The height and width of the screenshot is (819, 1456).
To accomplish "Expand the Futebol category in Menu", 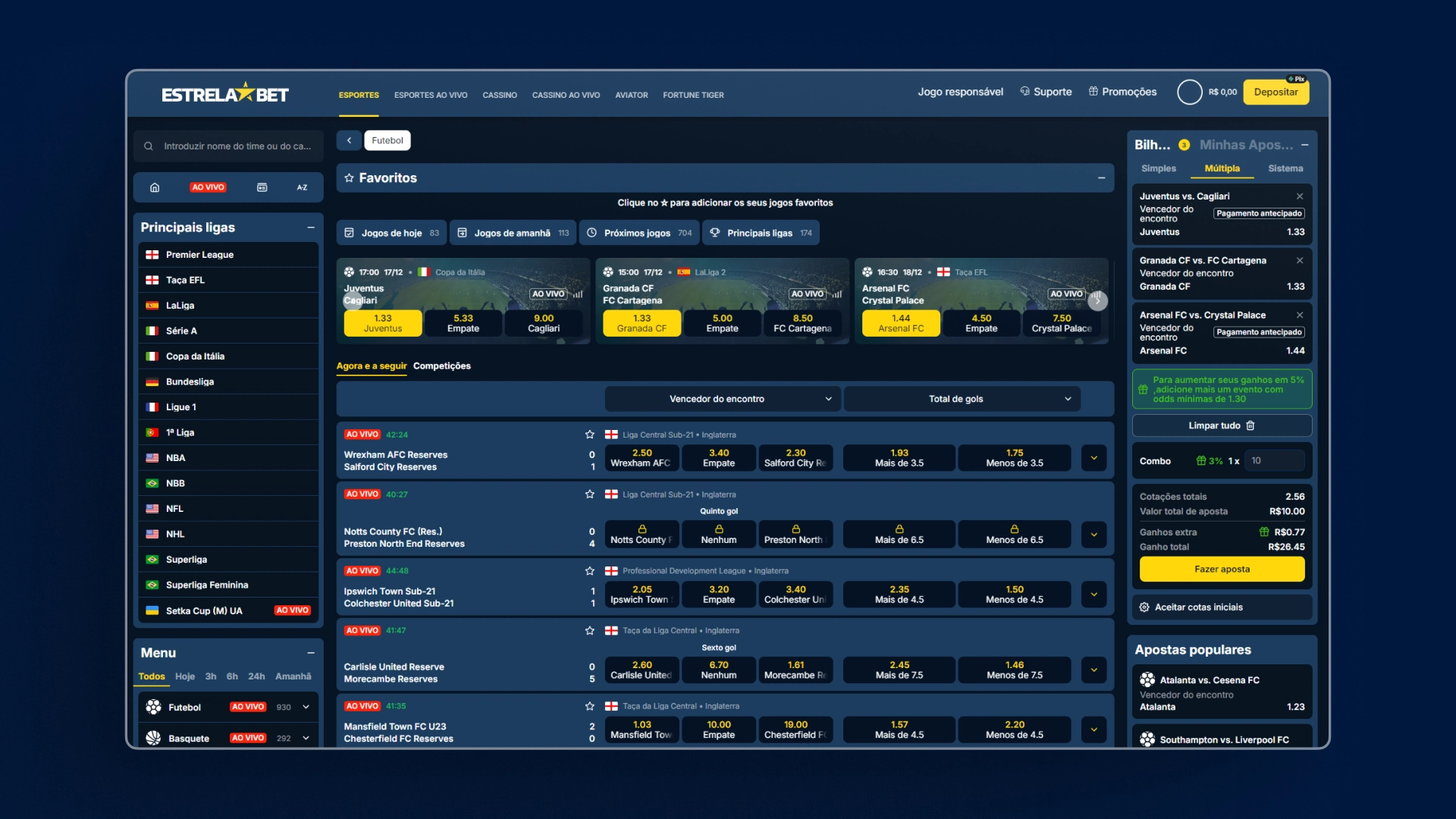I will pos(306,707).
